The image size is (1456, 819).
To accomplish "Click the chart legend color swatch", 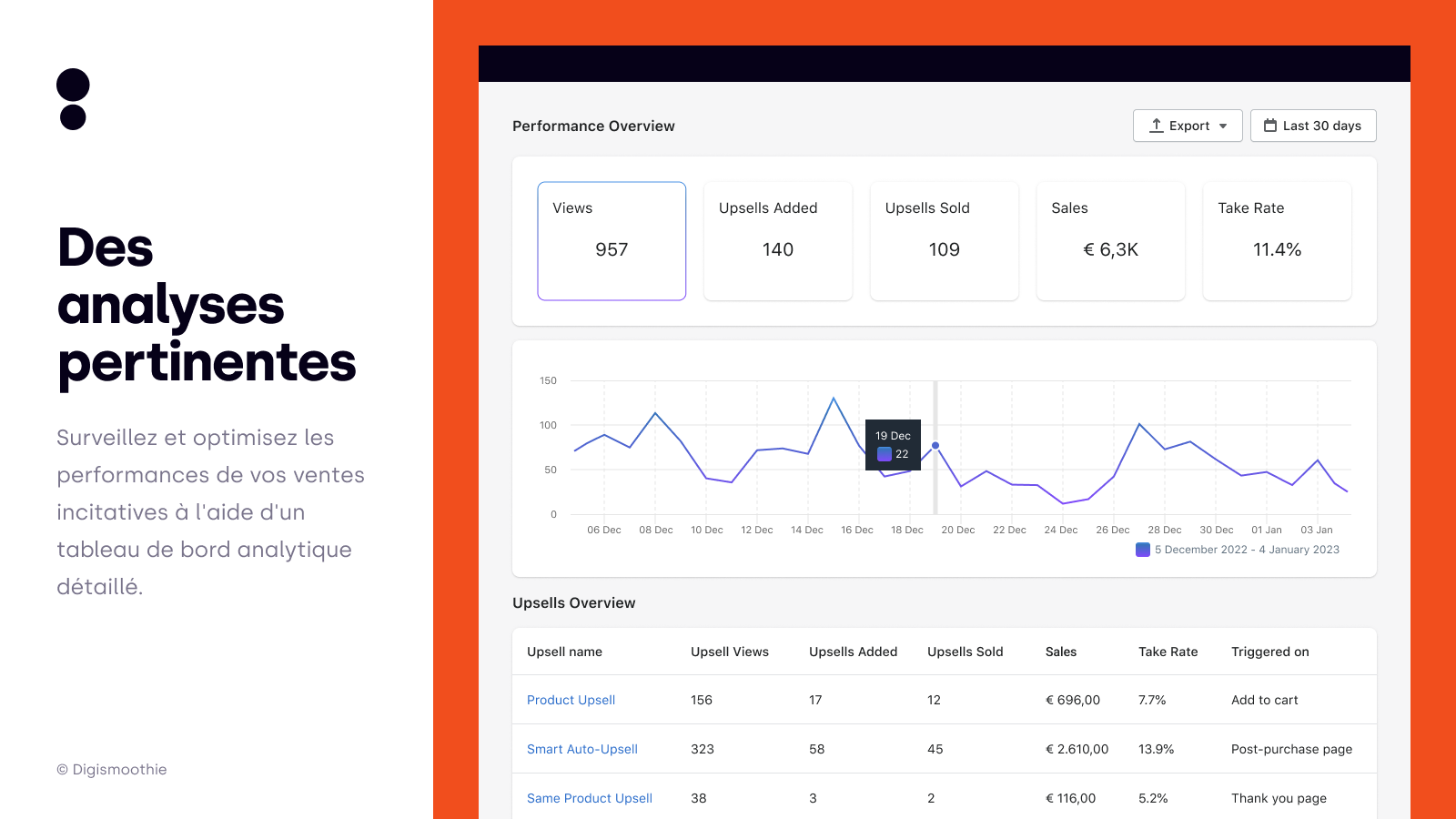I will tap(1143, 550).
